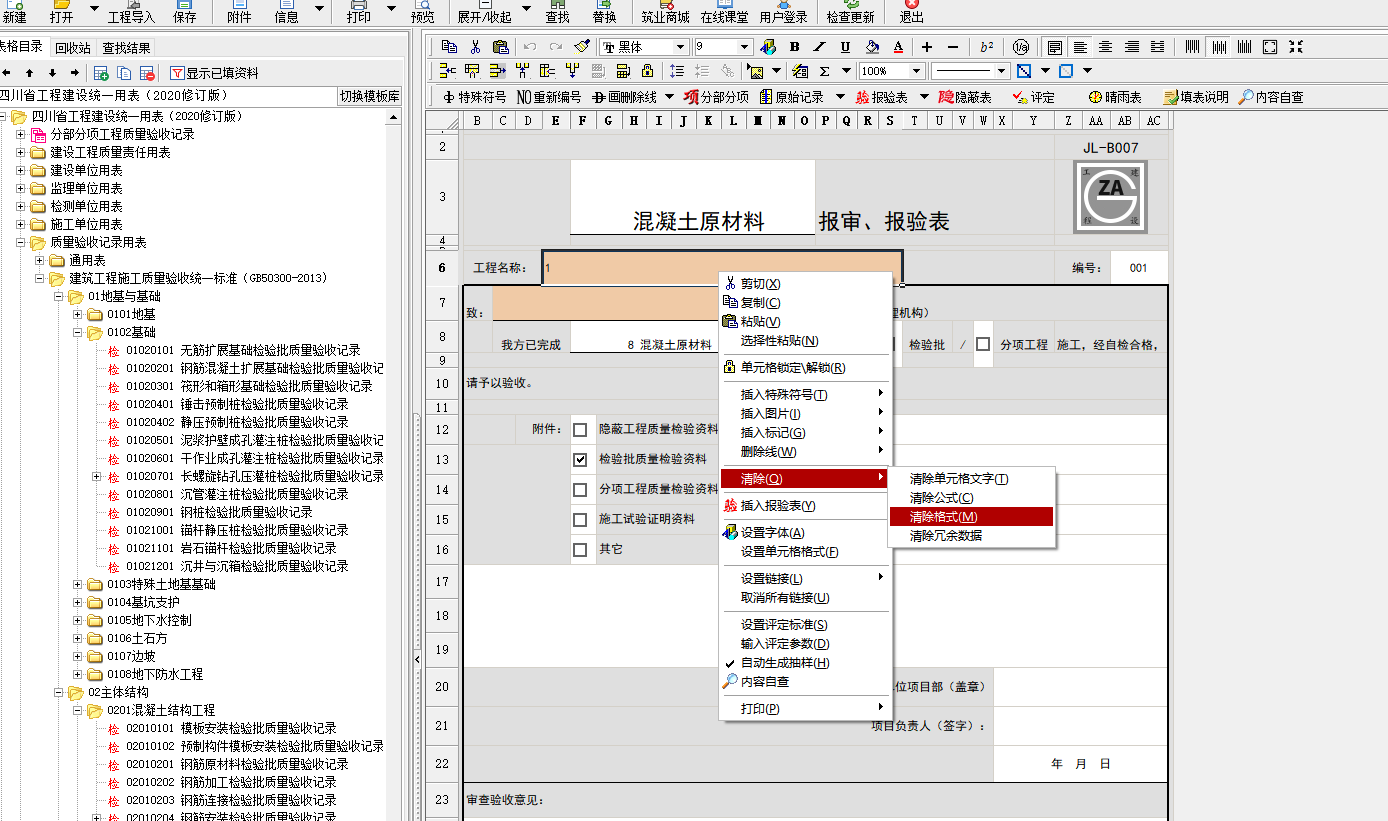Click the scissors cut icon in toolbar

coord(475,47)
